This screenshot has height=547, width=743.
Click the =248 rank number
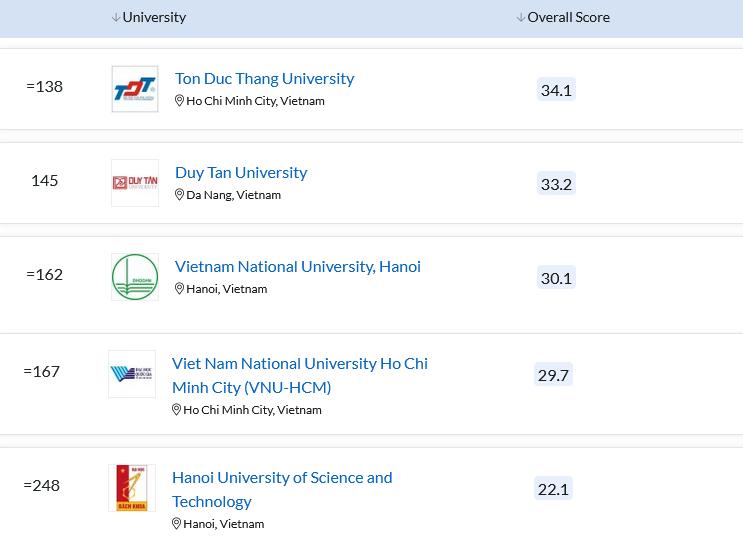(42, 485)
